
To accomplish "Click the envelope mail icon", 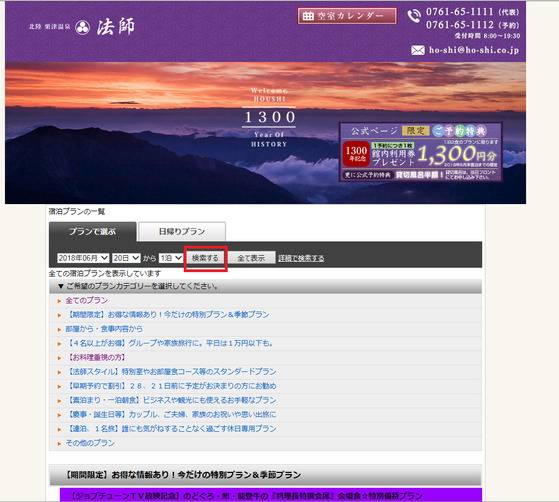I will pos(418,50).
